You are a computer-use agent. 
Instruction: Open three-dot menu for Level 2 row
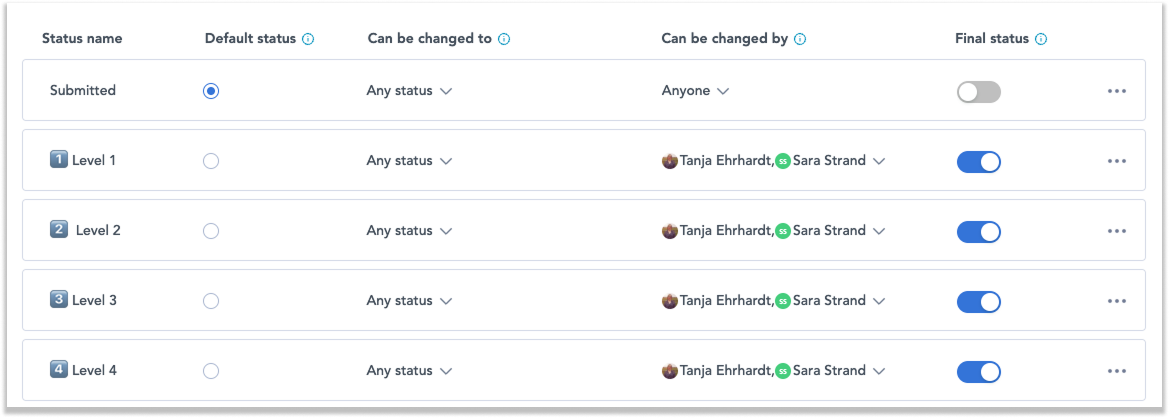click(1117, 231)
